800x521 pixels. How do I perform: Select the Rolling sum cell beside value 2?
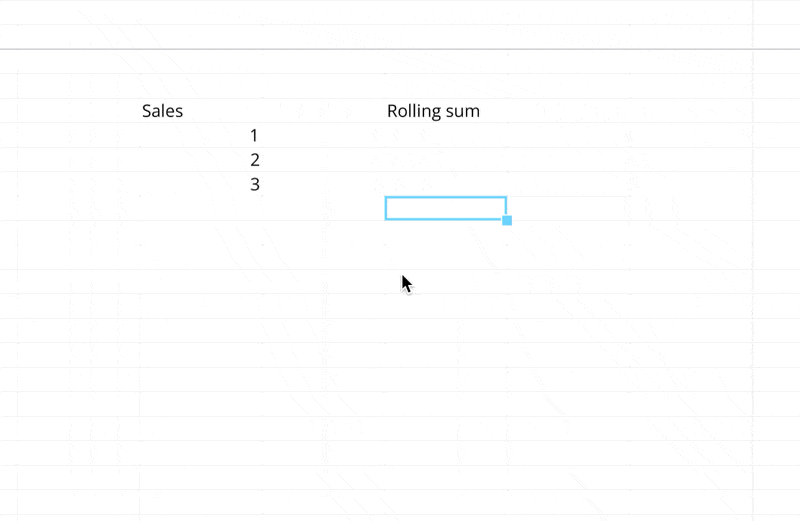point(445,160)
